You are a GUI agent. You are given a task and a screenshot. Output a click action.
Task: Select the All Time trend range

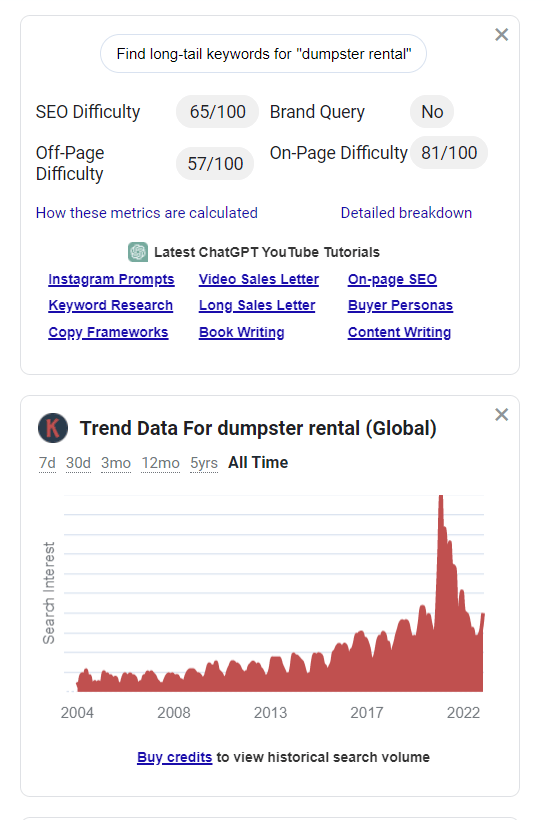258,463
